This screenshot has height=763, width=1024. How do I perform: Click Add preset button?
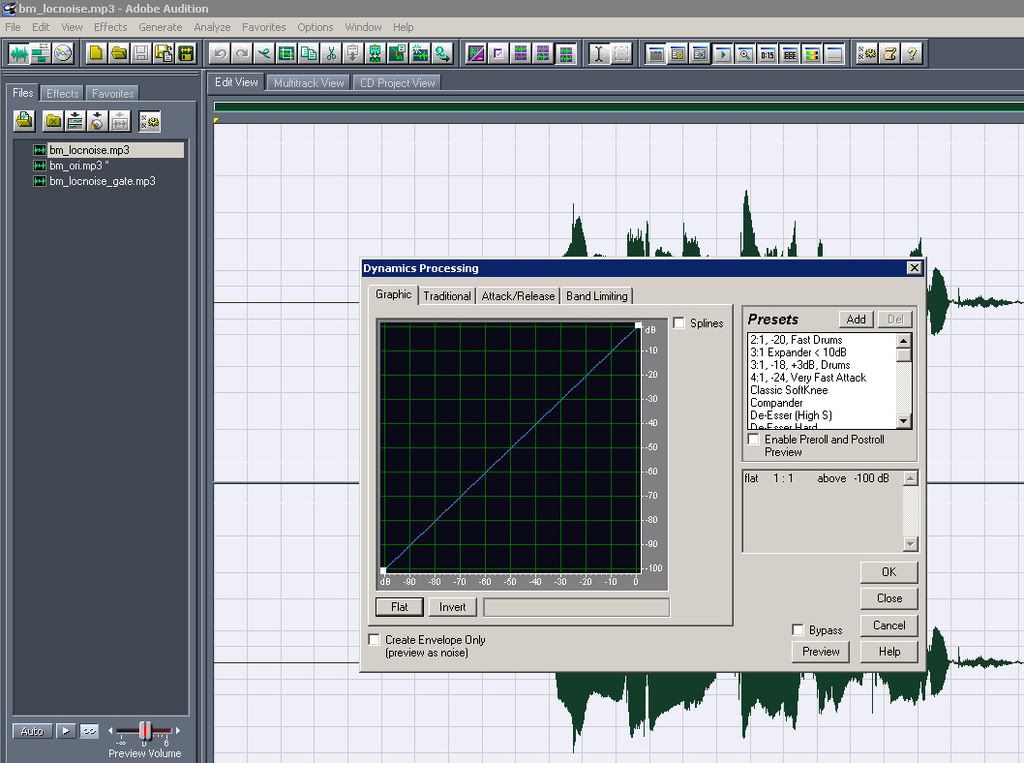pyautogui.click(x=856, y=319)
